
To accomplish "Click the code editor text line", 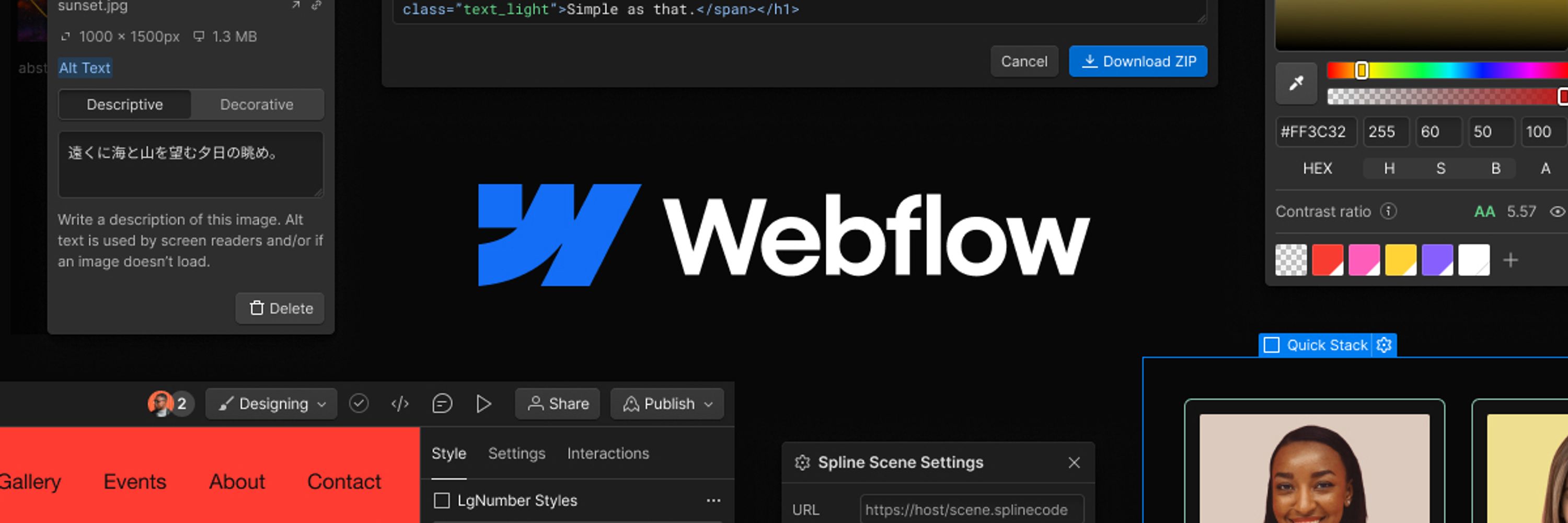I will [600, 9].
